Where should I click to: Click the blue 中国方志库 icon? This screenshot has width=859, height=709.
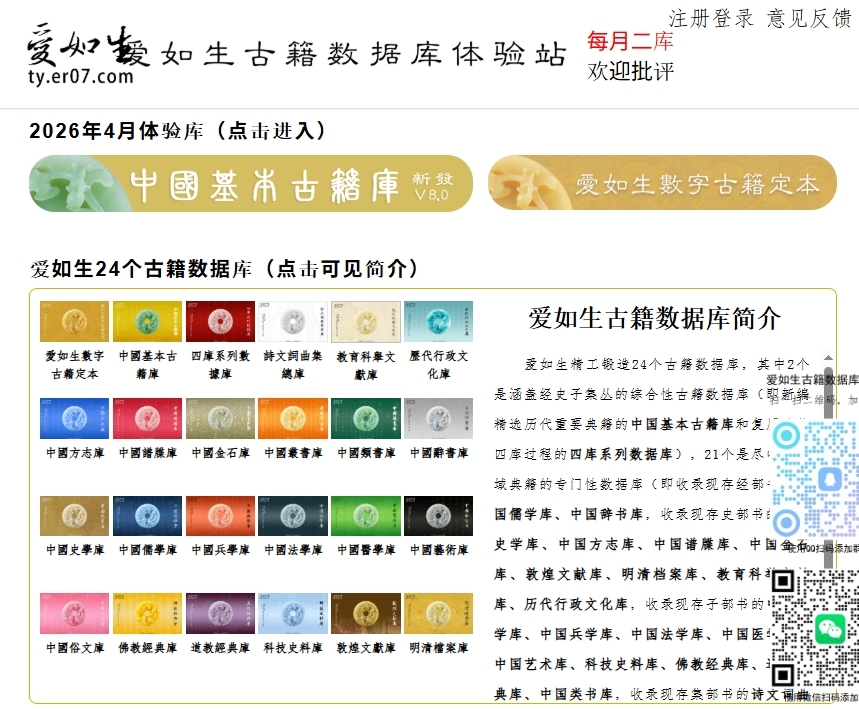74,419
